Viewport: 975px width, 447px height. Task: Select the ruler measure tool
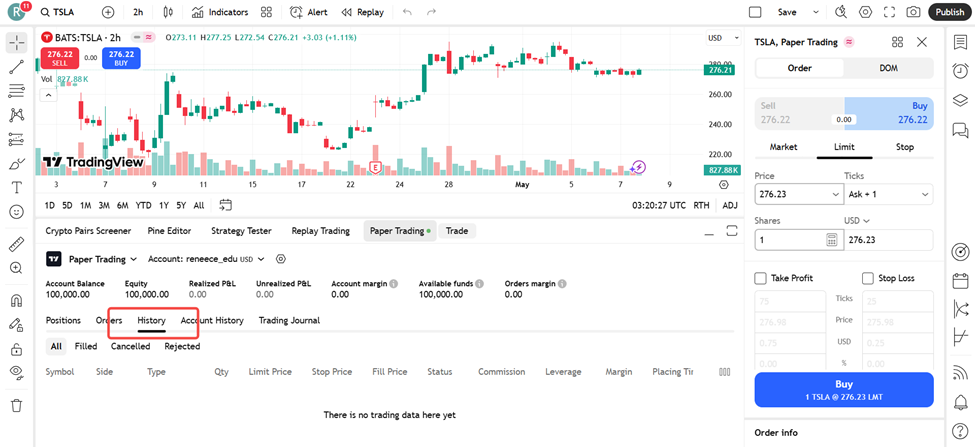point(16,243)
